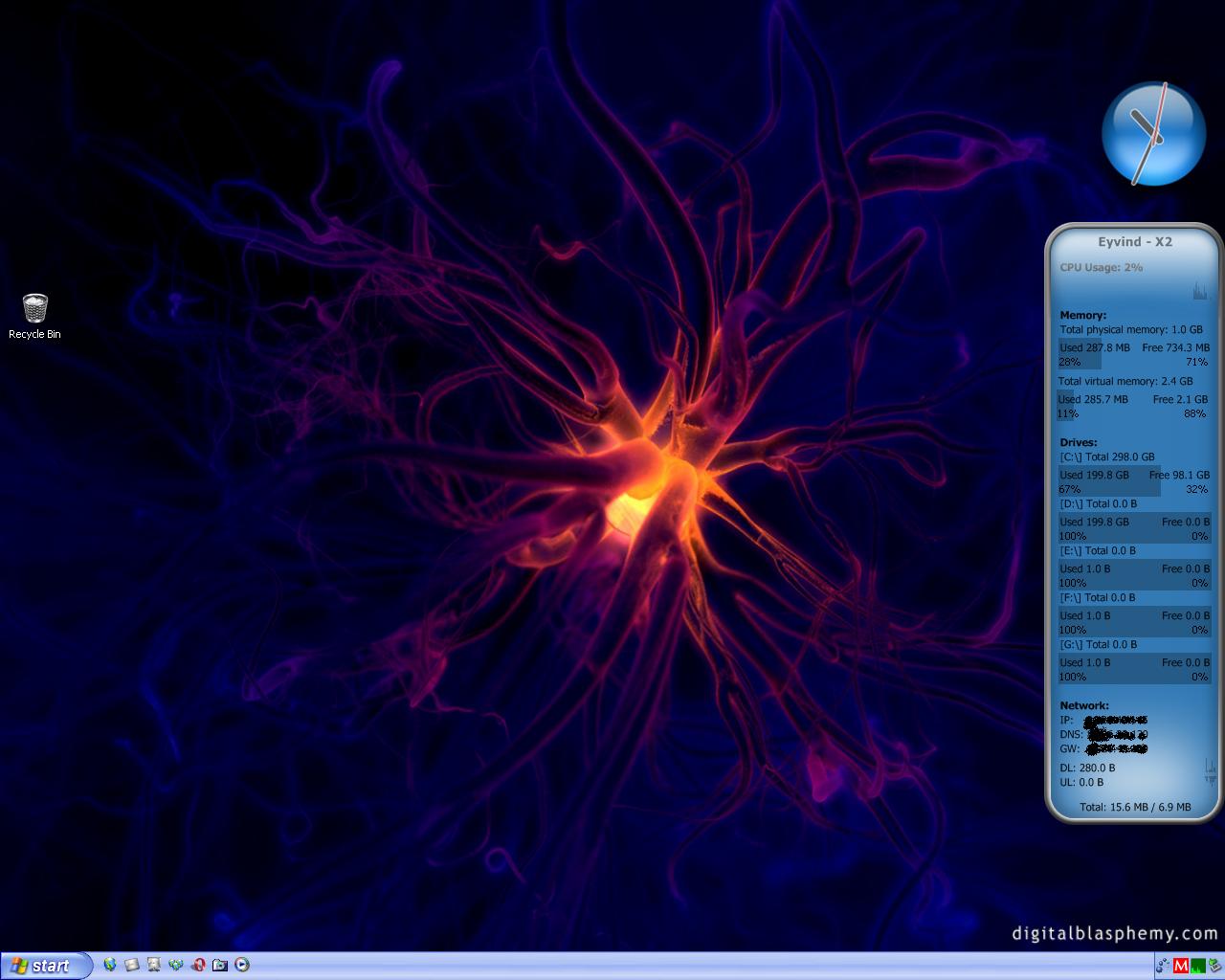This screenshot has width=1225, height=980.
Task: Click the safely remove hardware tray icon
Action: point(1214,966)
